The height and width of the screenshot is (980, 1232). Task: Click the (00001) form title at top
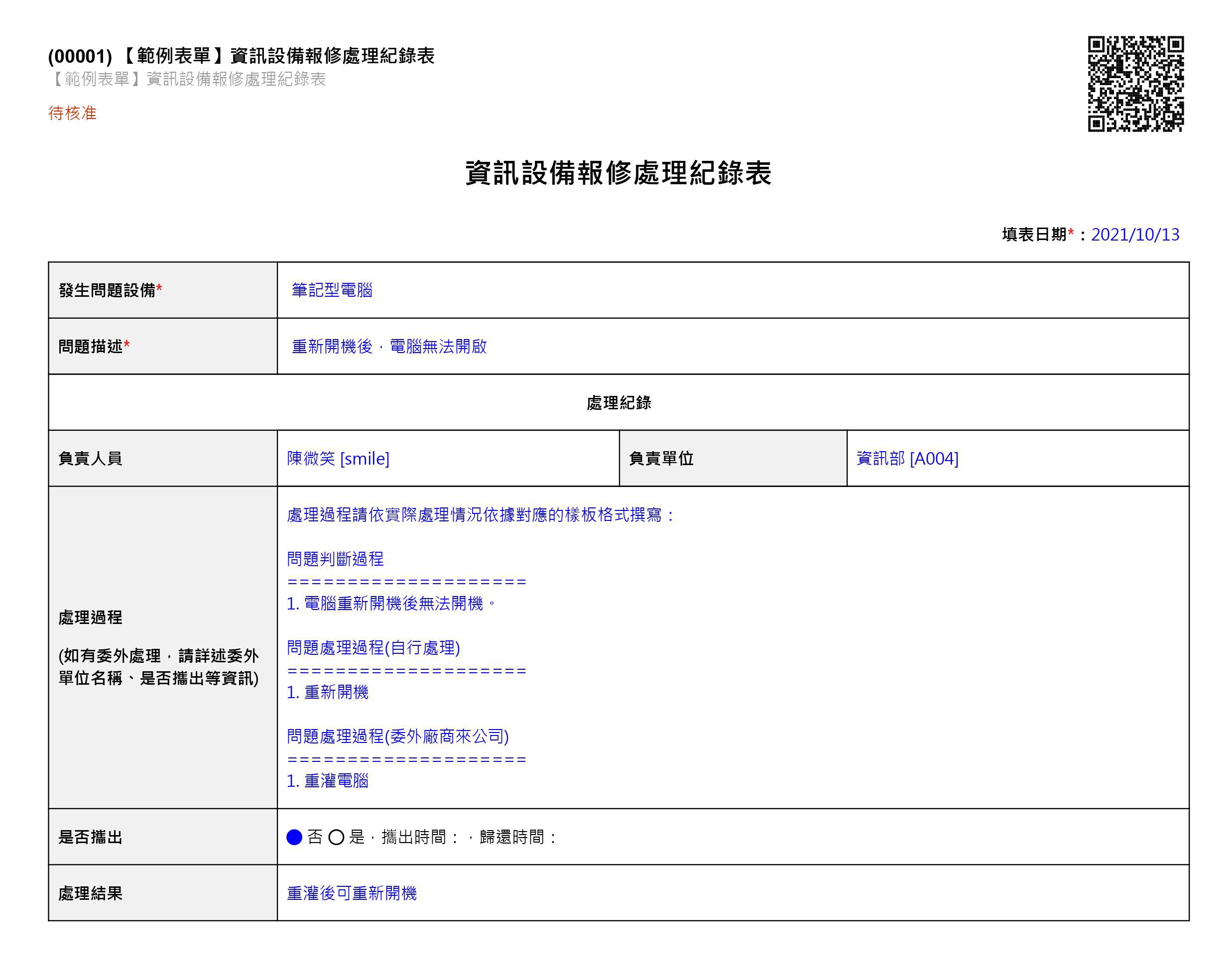click(x=241, y=56)
